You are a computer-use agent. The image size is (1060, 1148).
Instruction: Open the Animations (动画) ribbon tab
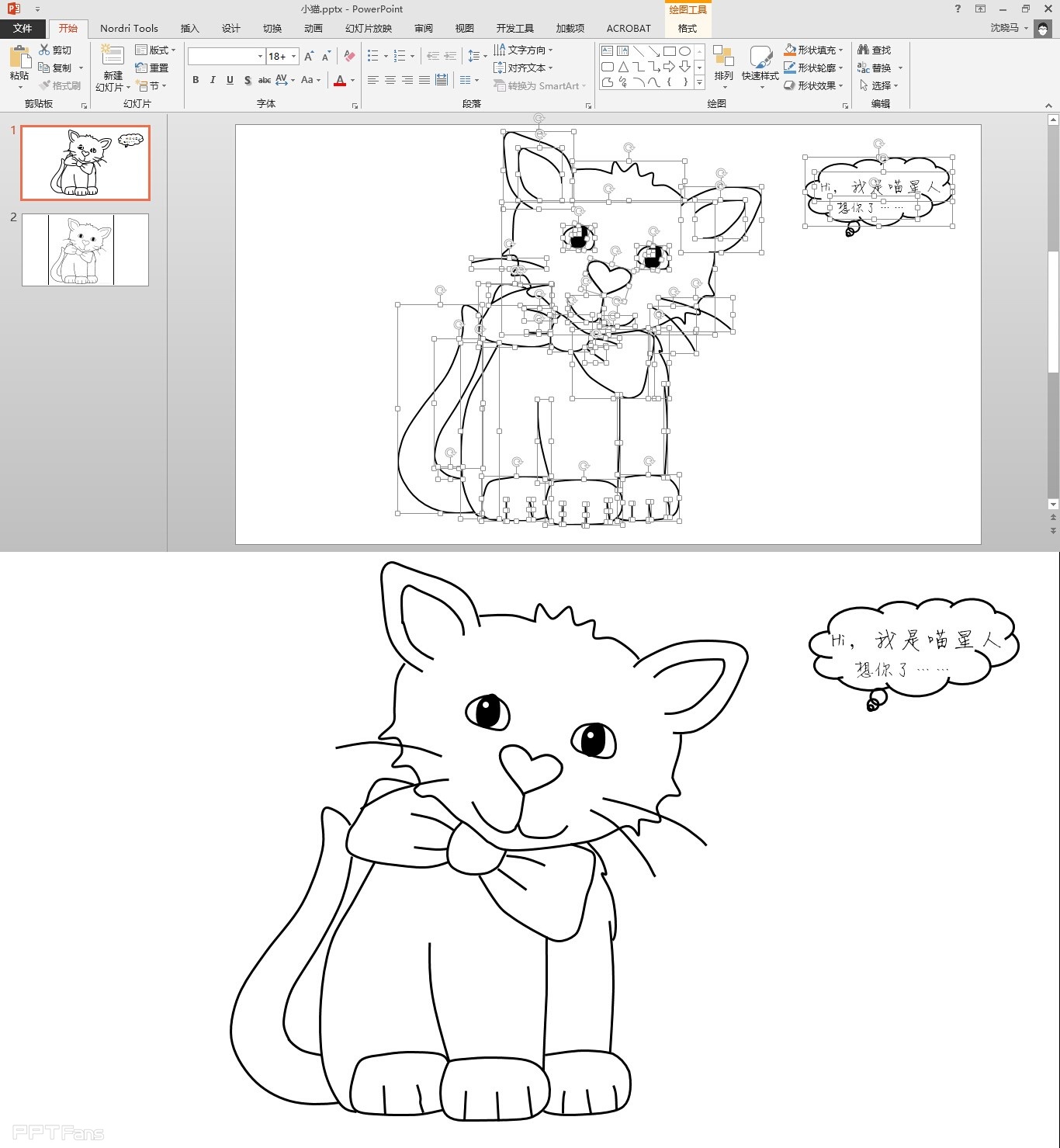313,29
